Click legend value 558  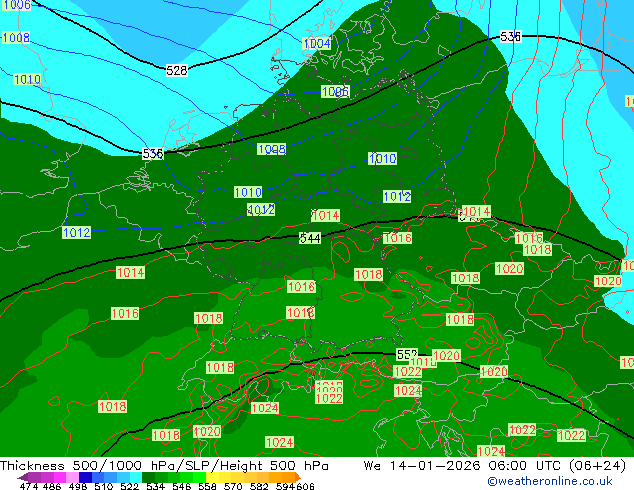(207, 486)
